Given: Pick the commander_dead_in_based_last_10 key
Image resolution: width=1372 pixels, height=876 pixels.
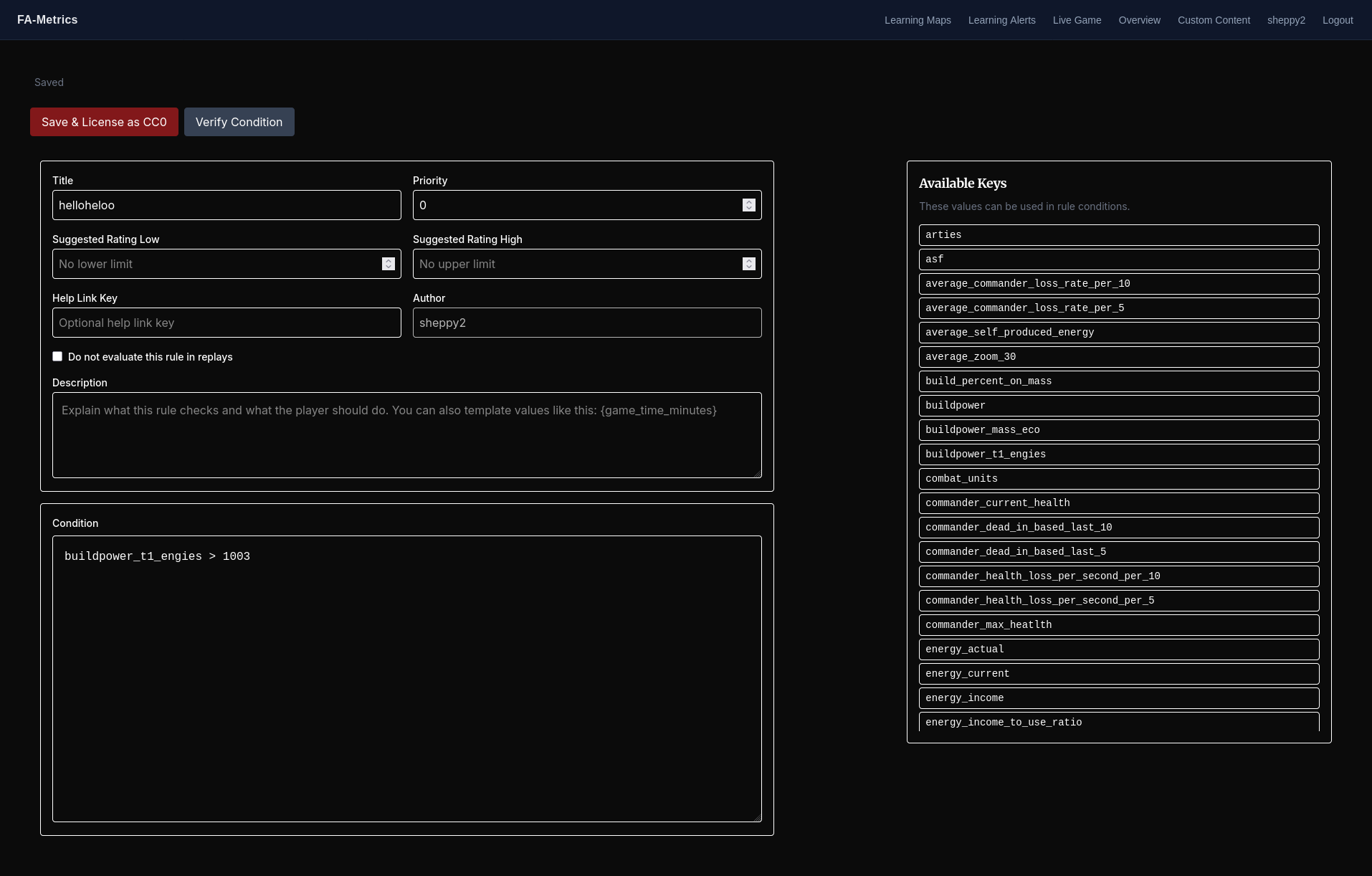Looking at the screenshot, I should pos(1119,528).
